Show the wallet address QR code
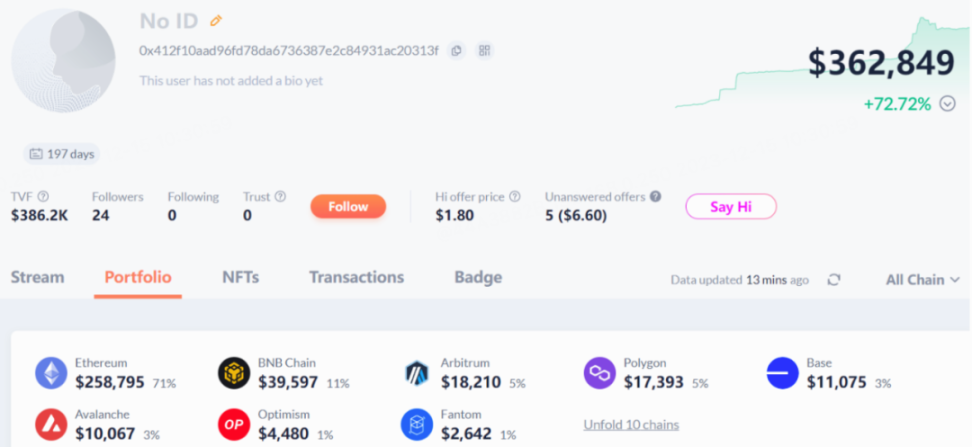 point(484,50)
